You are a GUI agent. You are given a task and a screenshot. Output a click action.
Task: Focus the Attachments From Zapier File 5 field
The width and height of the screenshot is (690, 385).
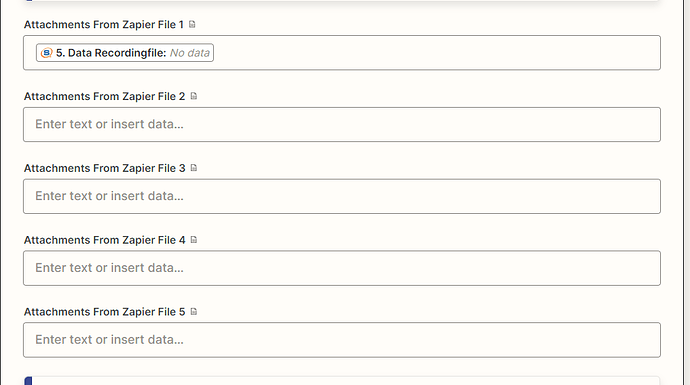coord(342,340)
